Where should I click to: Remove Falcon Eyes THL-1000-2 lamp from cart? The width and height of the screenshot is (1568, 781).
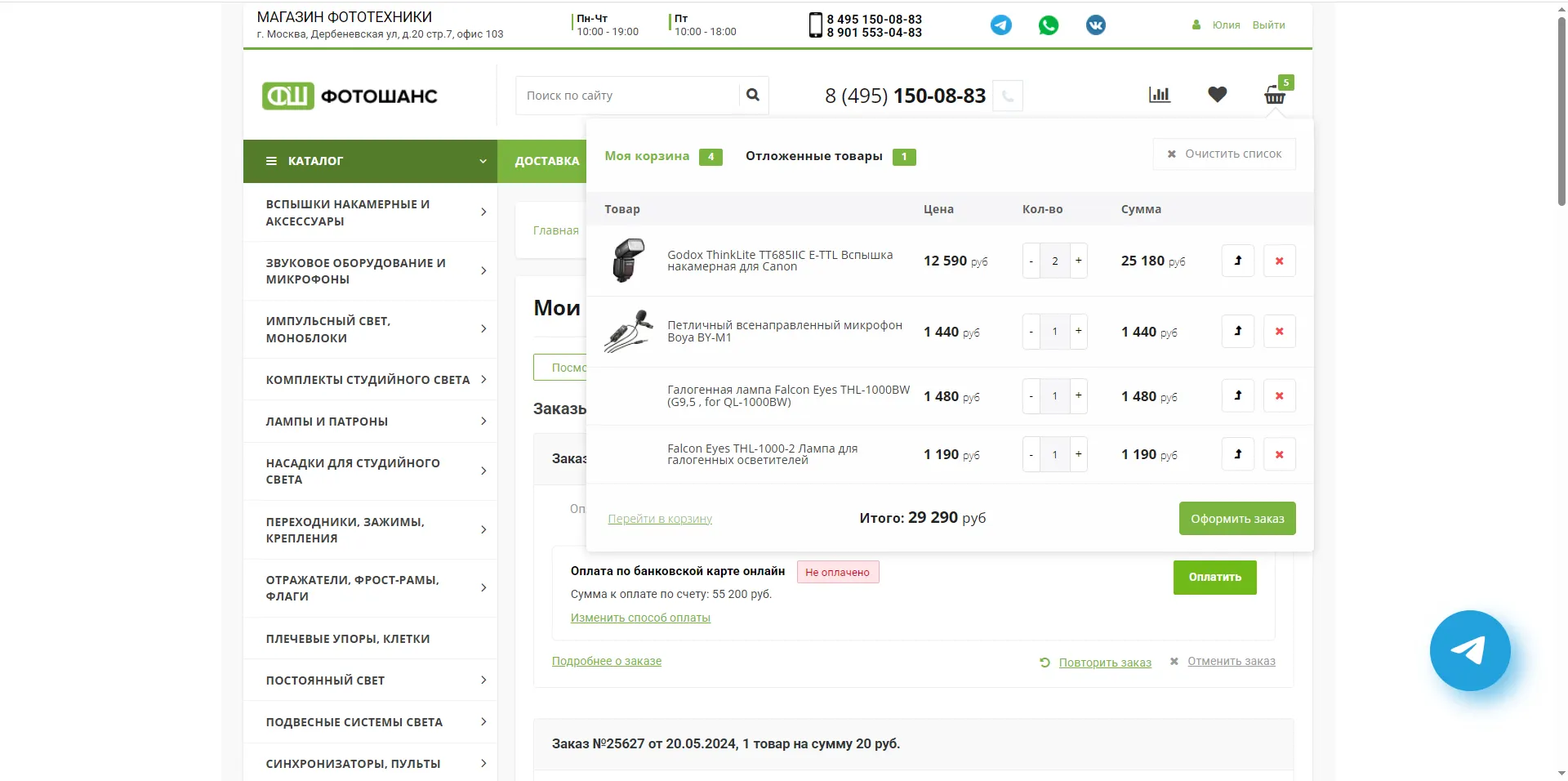tap(1280, 454)
